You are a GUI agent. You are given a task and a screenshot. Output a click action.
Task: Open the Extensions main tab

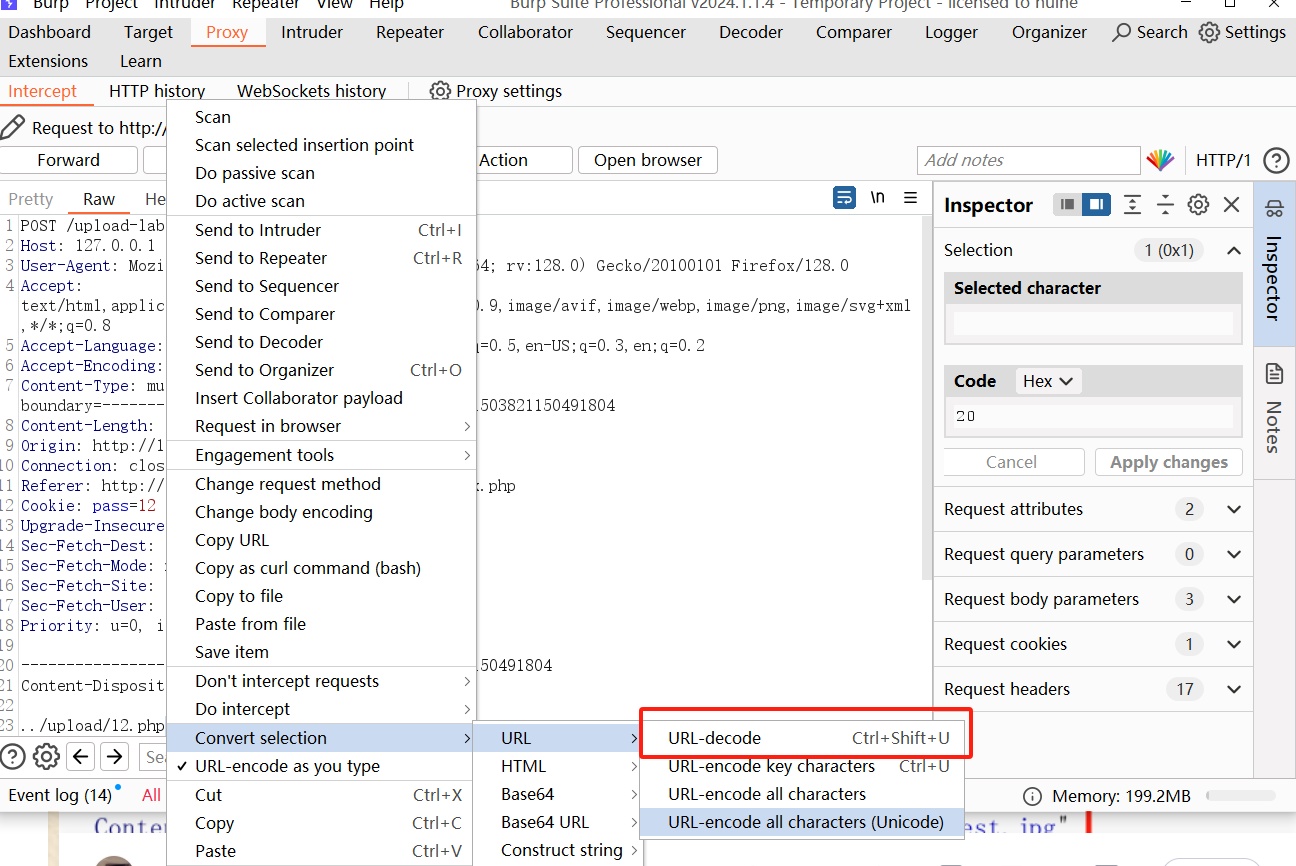[48, 61]
